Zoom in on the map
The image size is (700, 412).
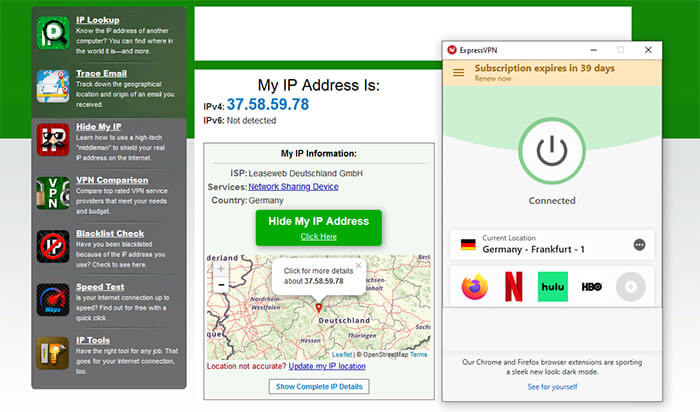point(221,269)
